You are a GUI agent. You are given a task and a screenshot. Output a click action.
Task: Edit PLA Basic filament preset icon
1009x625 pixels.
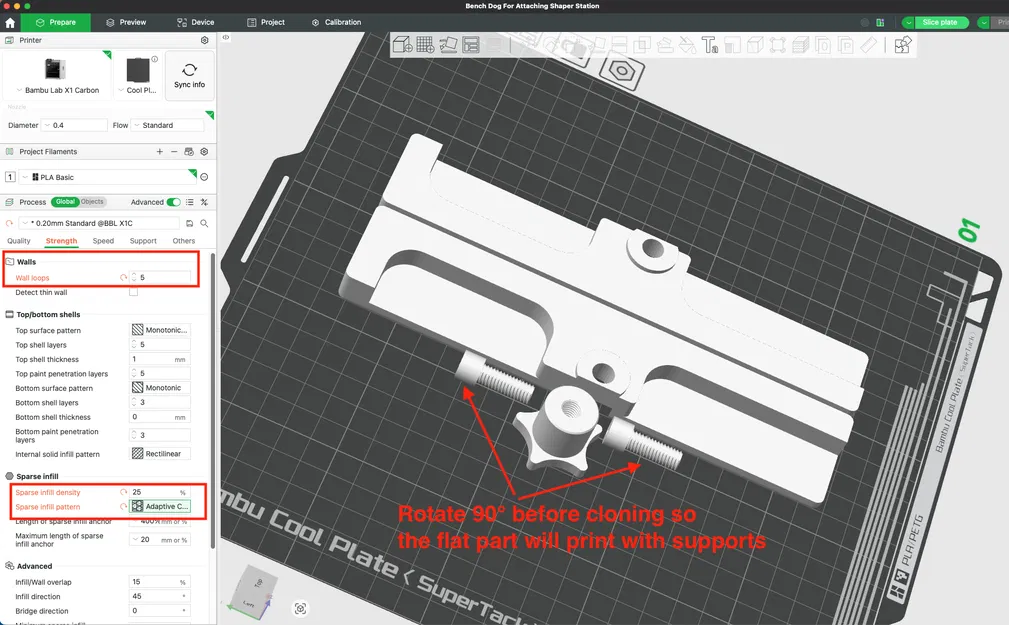point(204,177)
